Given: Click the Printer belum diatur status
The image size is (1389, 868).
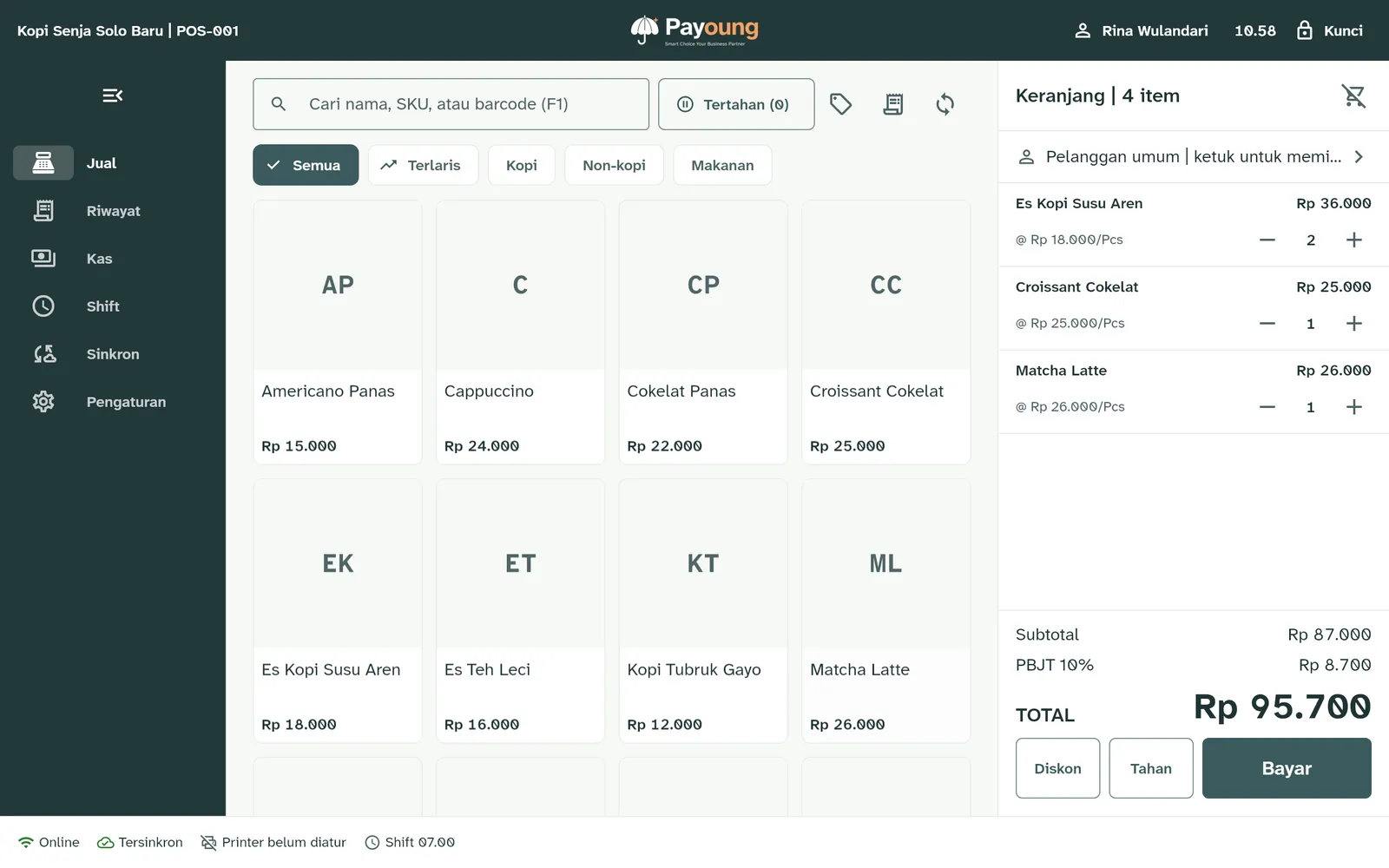Looking at the screenshot, I should point(273,842).
